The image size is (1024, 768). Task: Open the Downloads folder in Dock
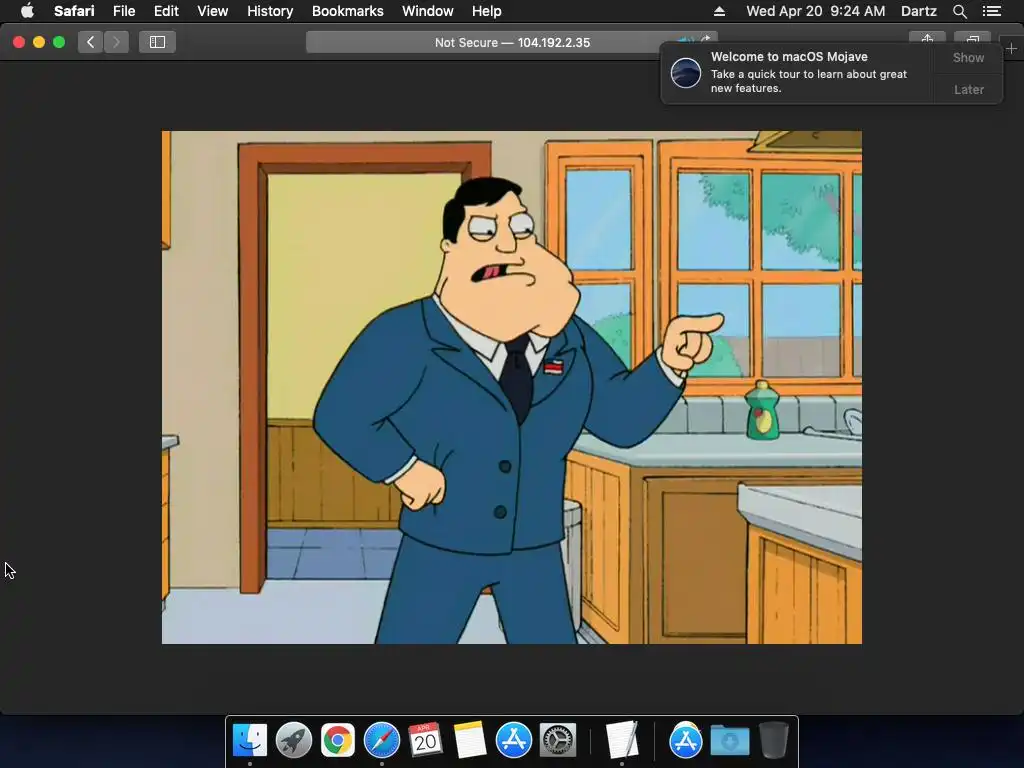pyautogui.click(x=729, y=740)
